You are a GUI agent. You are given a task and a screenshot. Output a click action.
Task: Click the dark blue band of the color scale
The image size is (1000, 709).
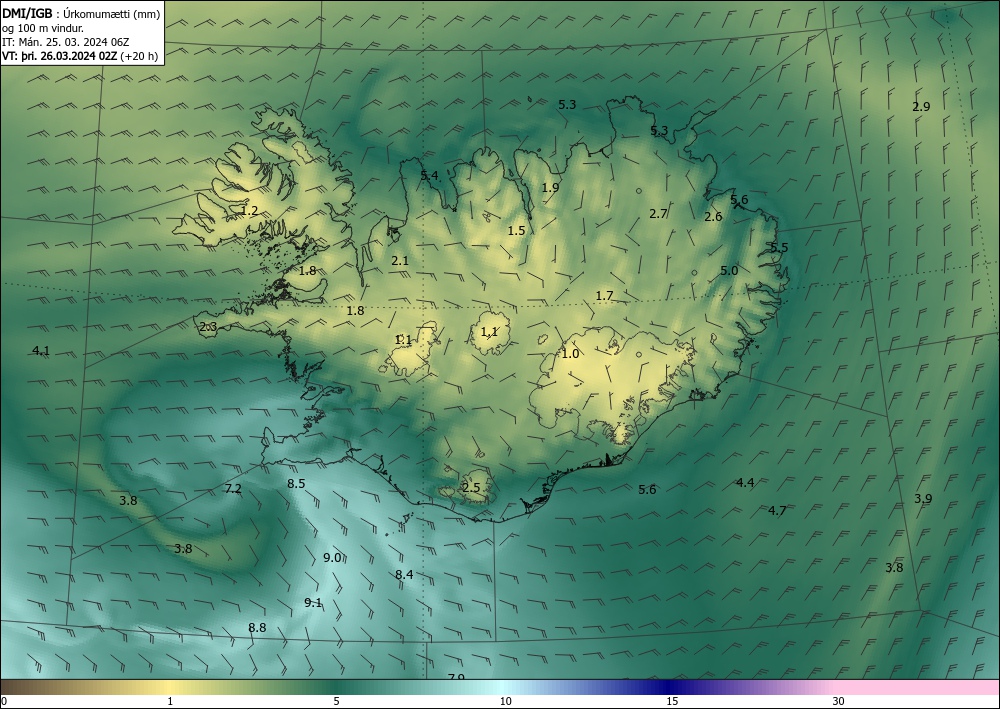666,687
